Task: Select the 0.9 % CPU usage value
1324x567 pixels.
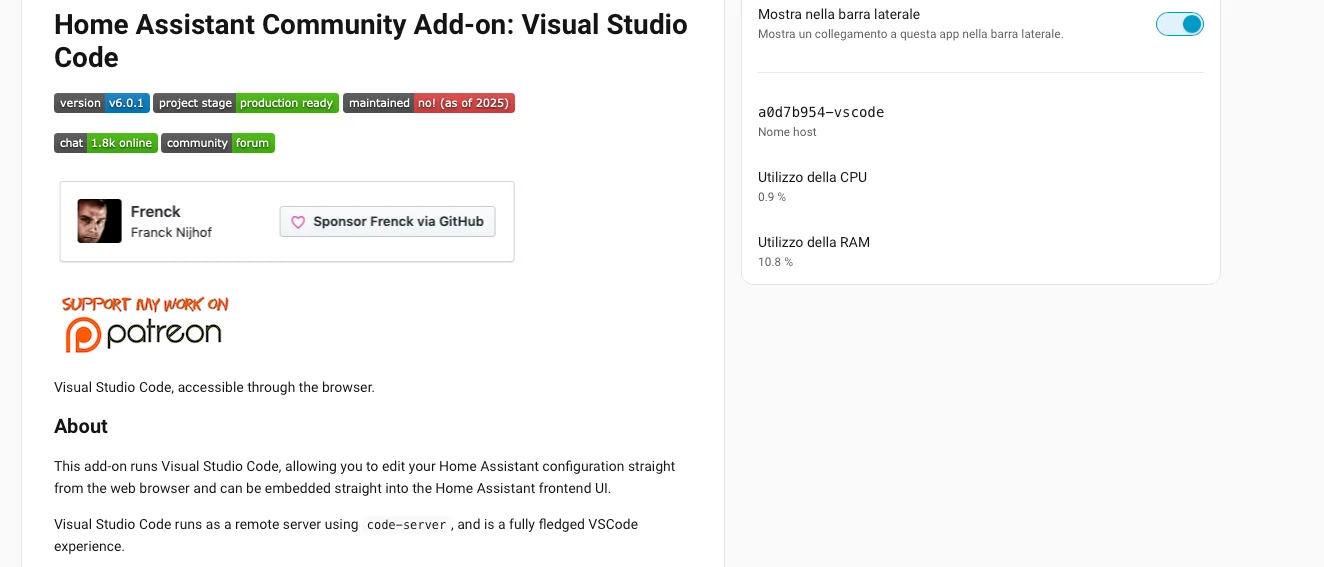Action: pyautogui.click(x=772, y=197)
